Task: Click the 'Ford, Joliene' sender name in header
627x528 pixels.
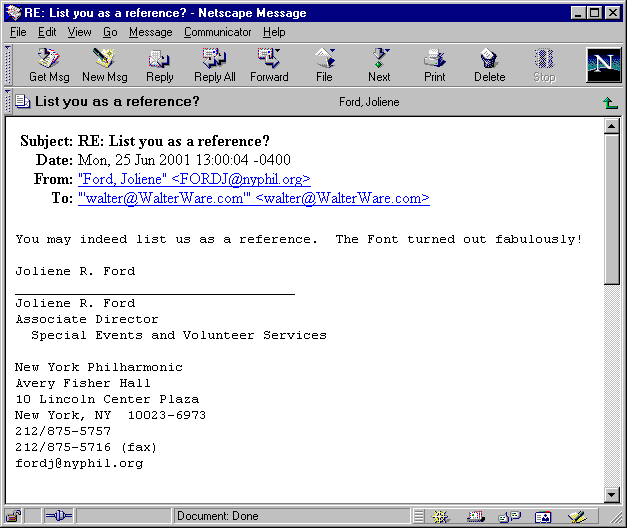Action: tap(369, 102)
